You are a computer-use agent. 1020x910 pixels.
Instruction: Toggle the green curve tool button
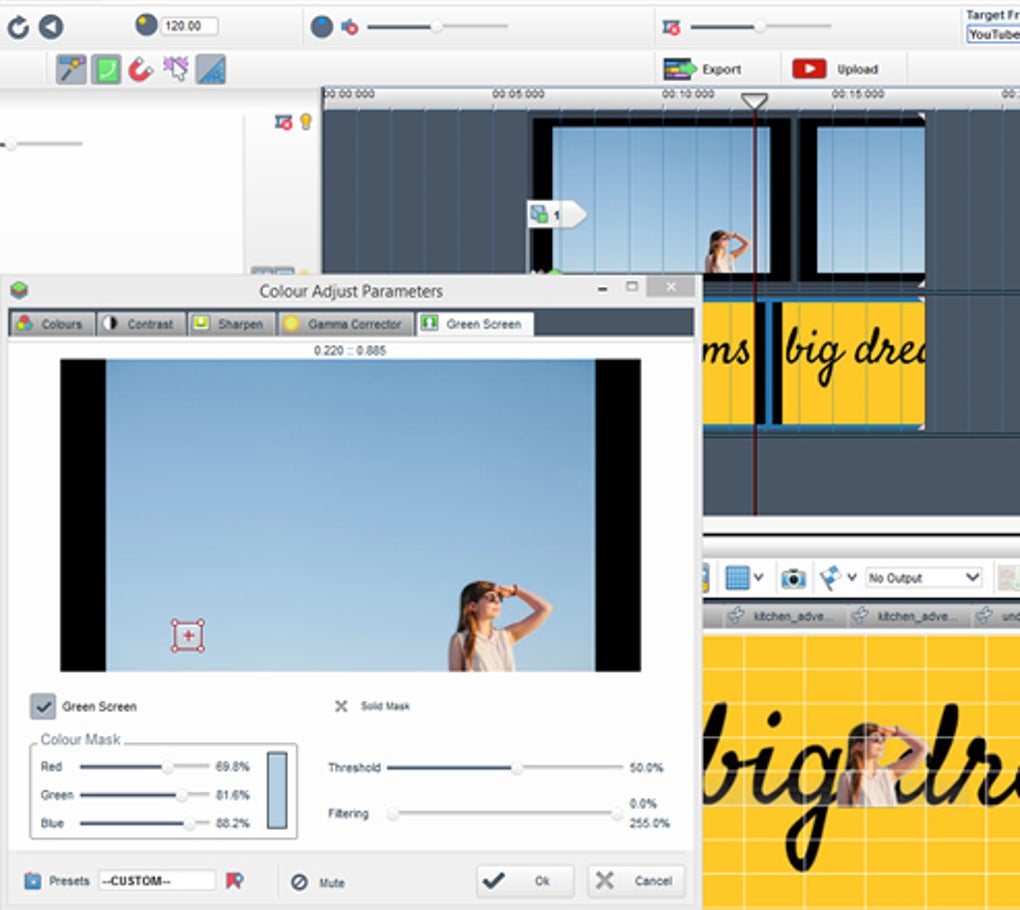tap(106, 69)
